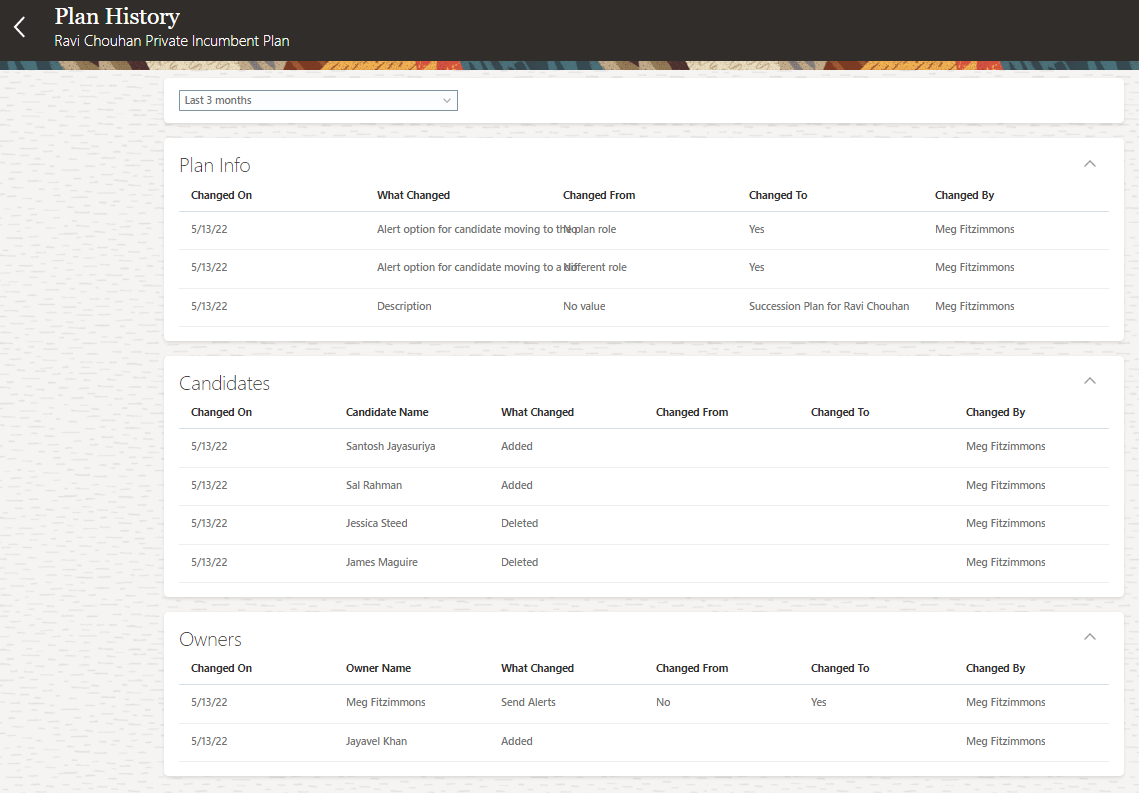The width and height of the screenshot is (1139, 793).
Task: Click Yes in the Send Alerts row
Action: [x=819, y=703]
